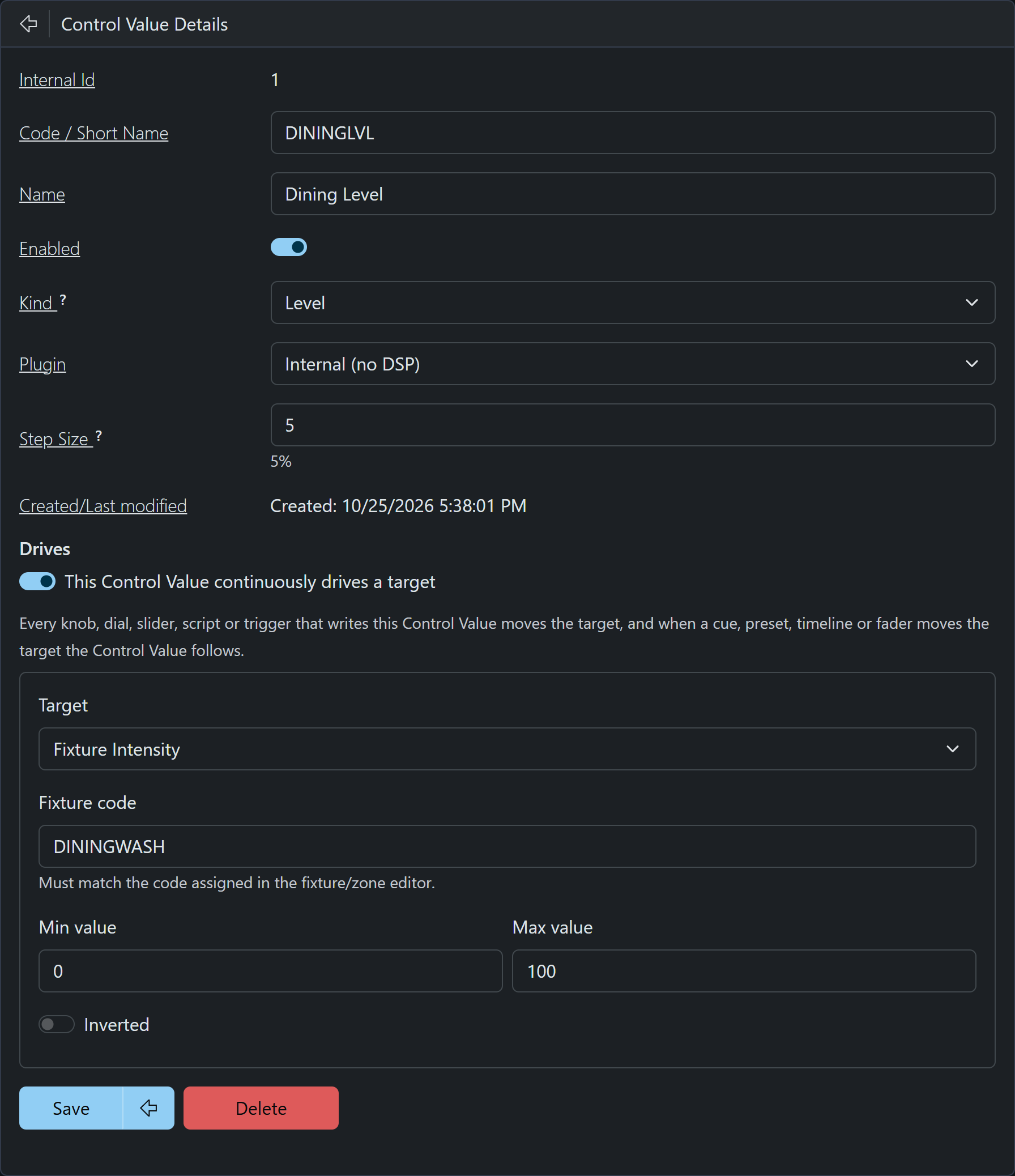Click the Internal Id label link
Screen dimensions: 1015x1176
tap(57, 80)
